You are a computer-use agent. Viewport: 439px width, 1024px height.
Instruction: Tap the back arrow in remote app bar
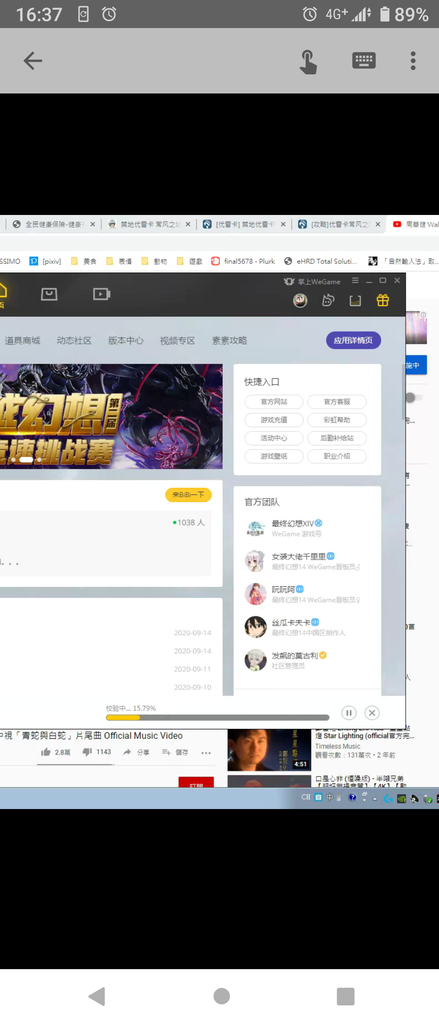32,61
